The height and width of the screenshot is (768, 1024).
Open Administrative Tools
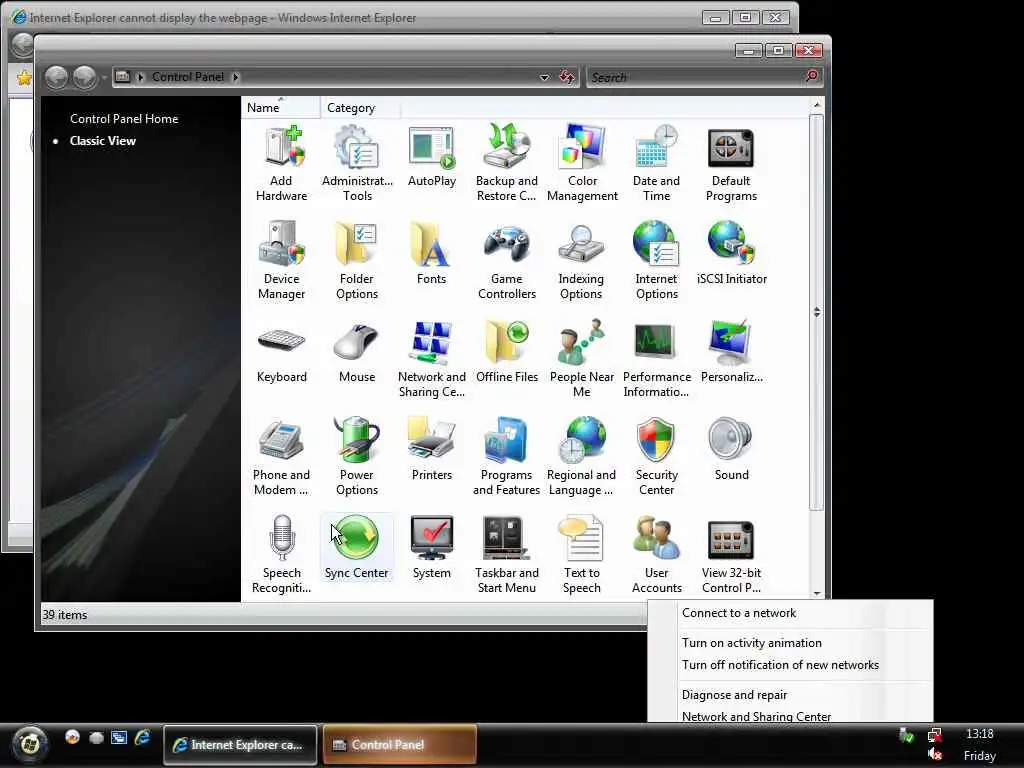(357, 163)
